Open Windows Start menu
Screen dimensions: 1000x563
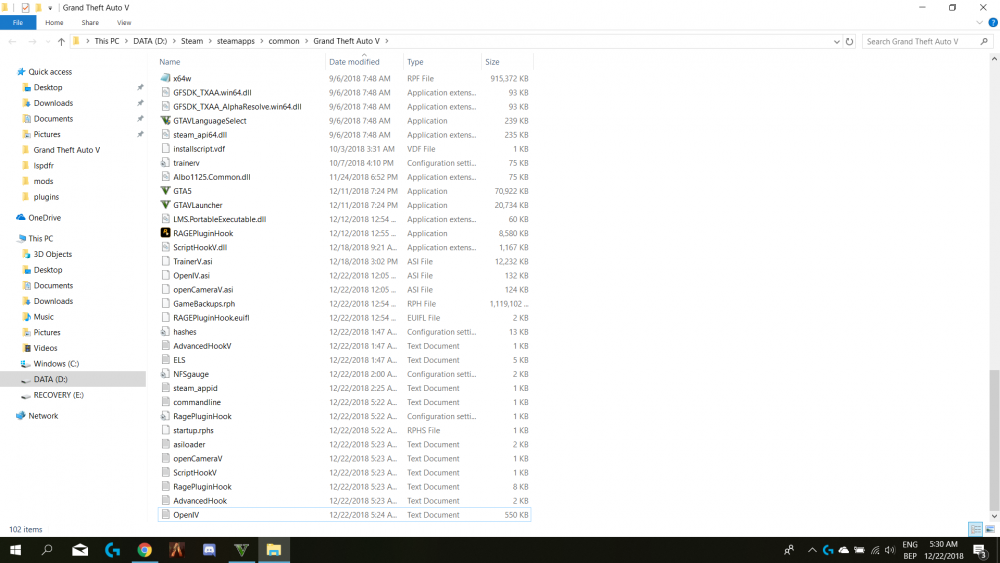coord(15,550)
